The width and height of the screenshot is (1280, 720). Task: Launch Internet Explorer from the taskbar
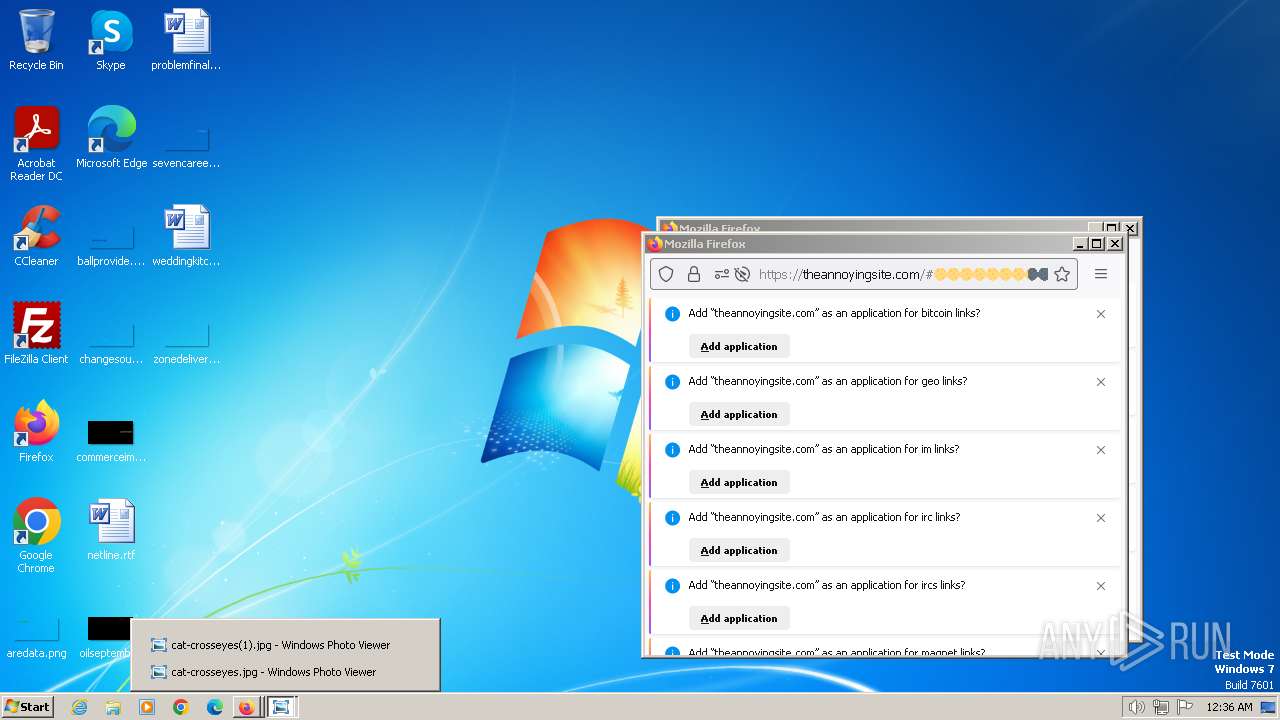tap(80, 707)
